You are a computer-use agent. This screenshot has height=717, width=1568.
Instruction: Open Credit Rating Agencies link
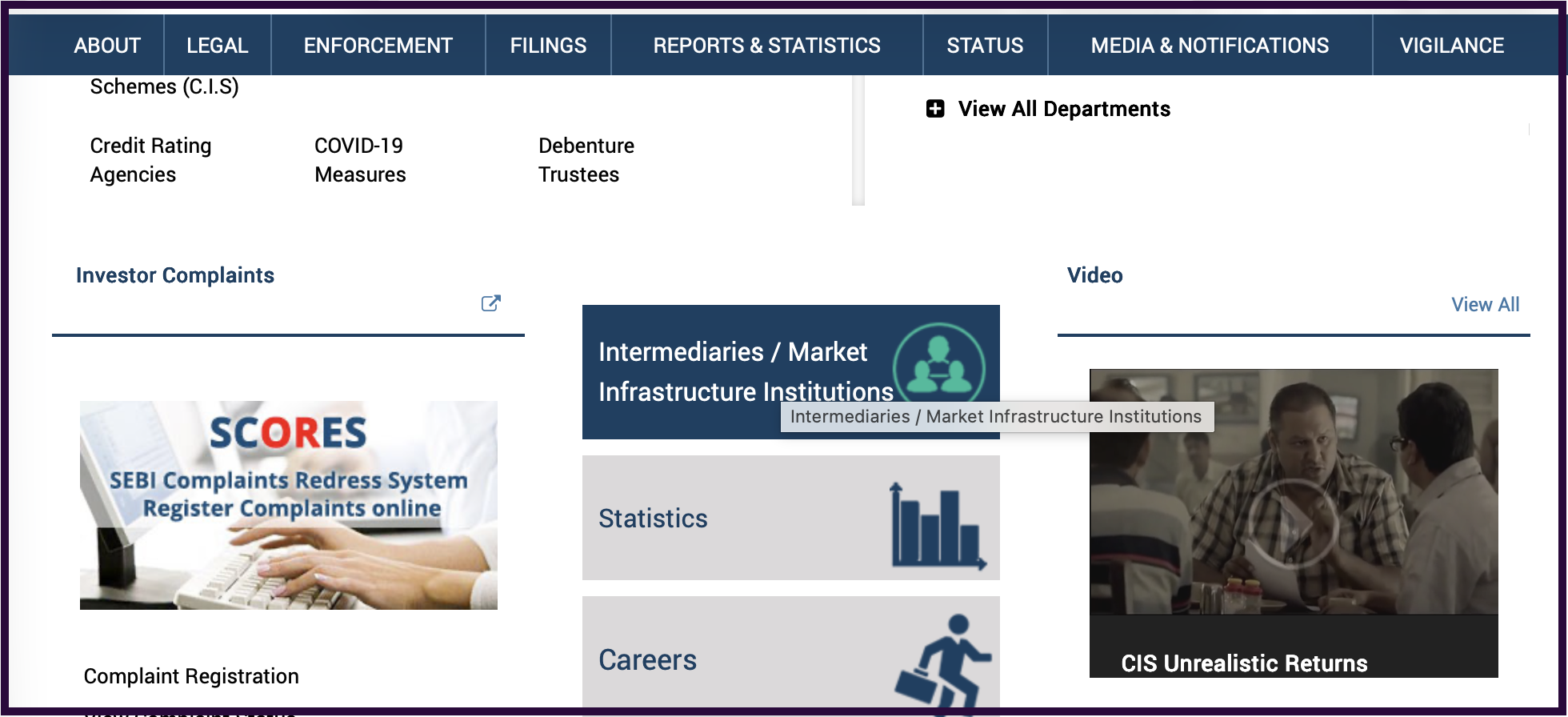(151, 160)
